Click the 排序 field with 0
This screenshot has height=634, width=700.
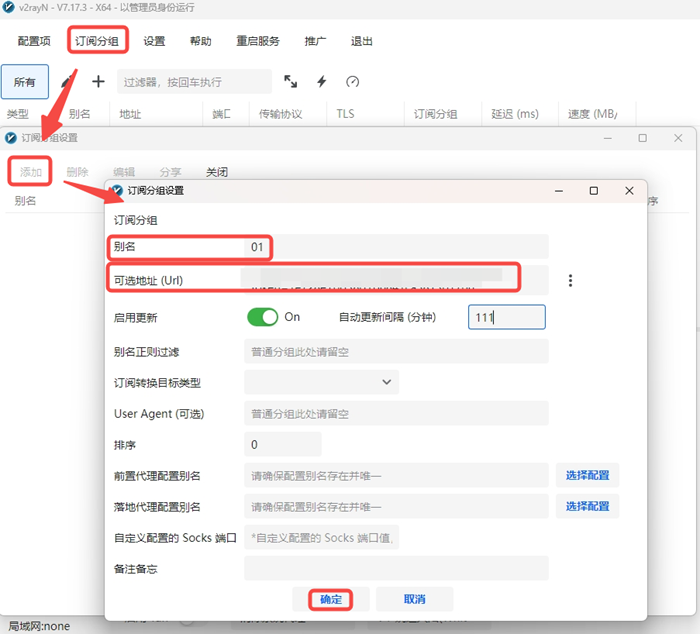[283, 444]
